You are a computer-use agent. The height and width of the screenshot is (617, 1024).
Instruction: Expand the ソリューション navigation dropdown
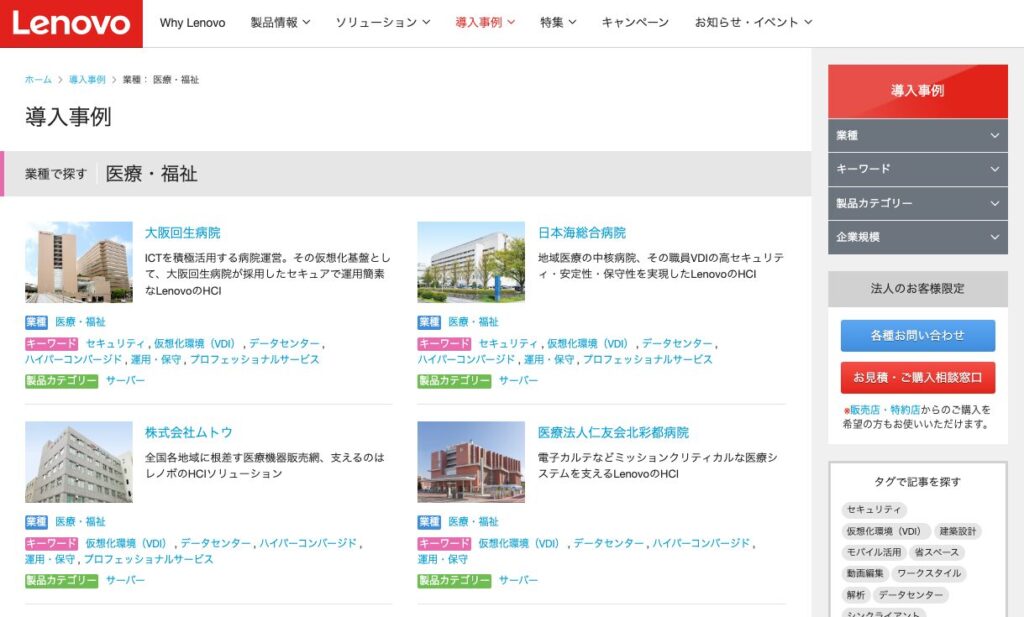tap(382, 23)
